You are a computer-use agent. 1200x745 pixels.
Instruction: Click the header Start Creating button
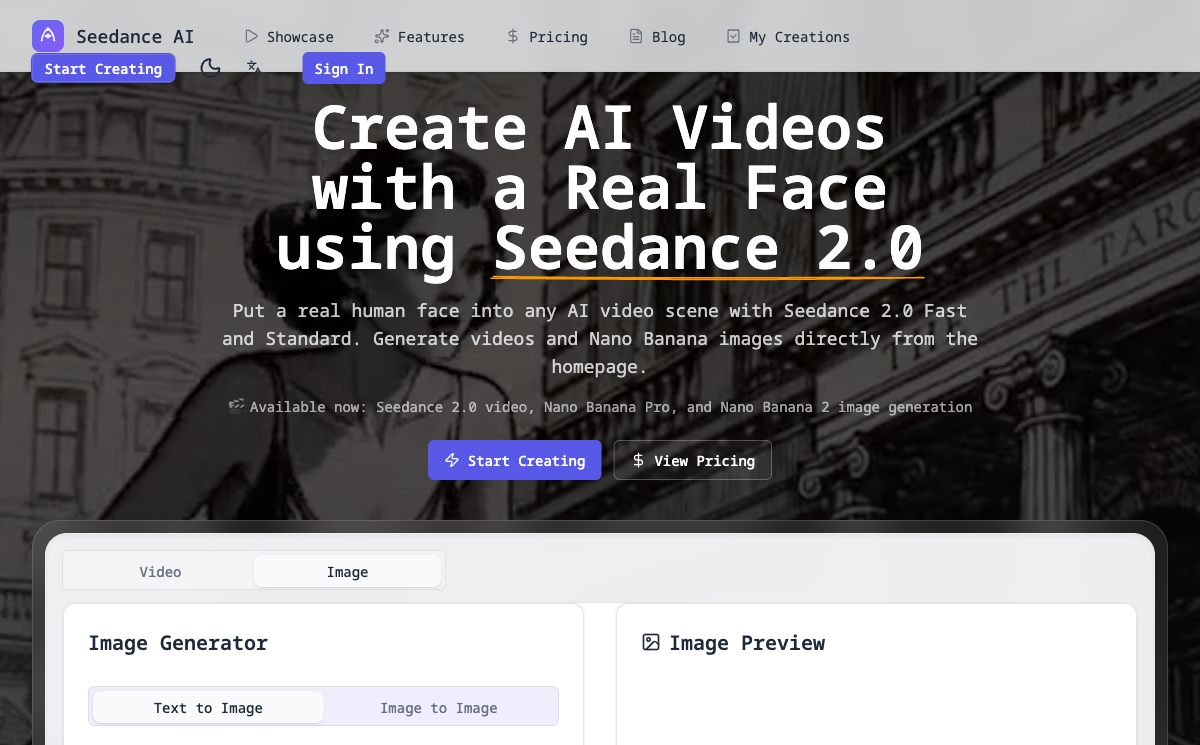[x=103, y=68]
